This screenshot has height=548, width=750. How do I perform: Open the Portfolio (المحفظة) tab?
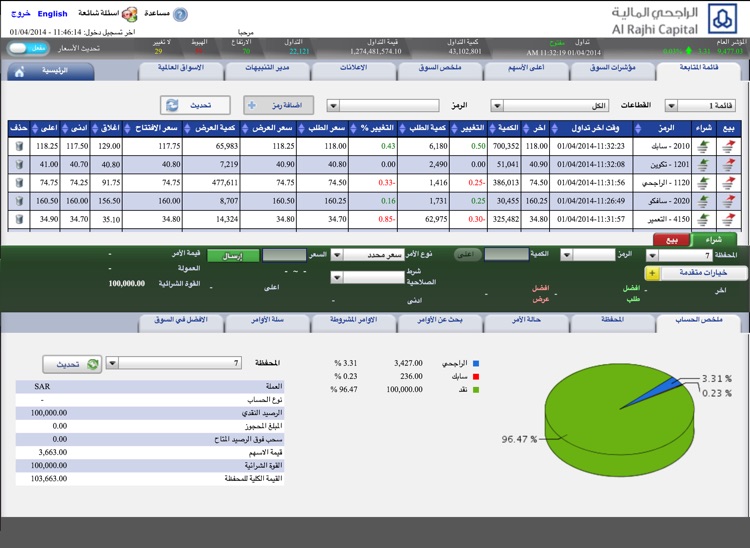(x=613, y=323)
